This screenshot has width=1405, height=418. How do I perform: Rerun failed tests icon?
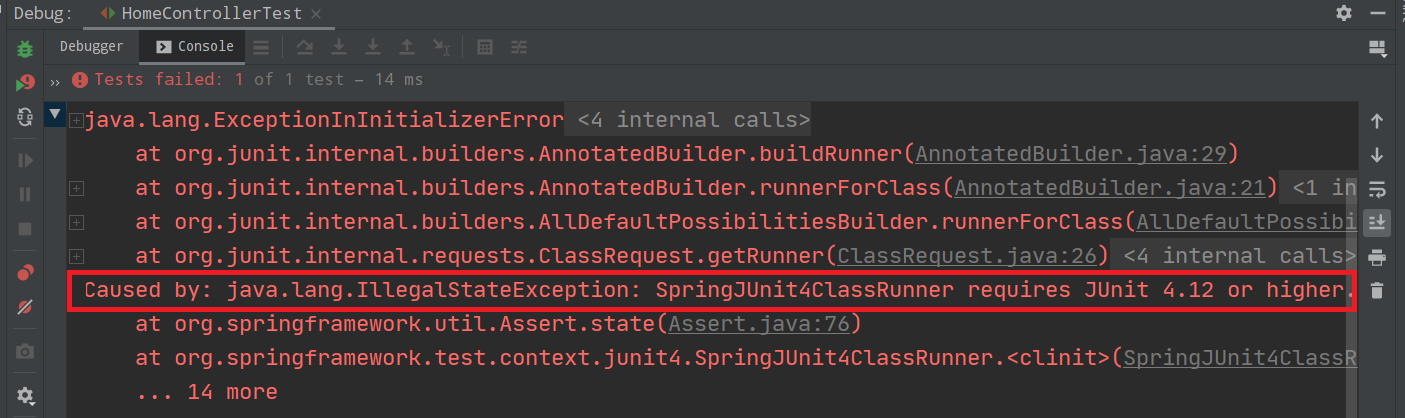click(x=26, y=83)
